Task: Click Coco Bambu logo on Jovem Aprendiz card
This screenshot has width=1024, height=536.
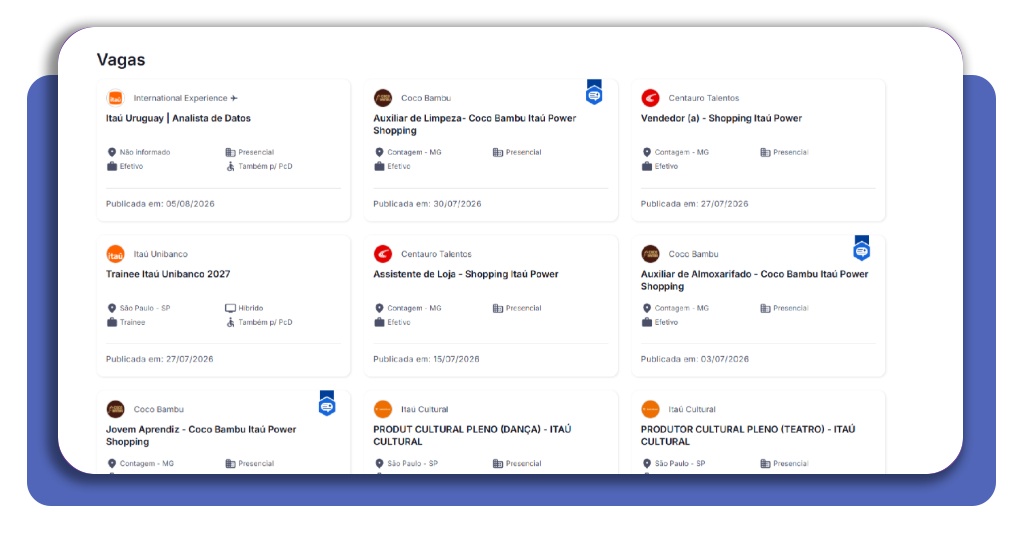Action: pyautogui.click(x=116, y=409)
